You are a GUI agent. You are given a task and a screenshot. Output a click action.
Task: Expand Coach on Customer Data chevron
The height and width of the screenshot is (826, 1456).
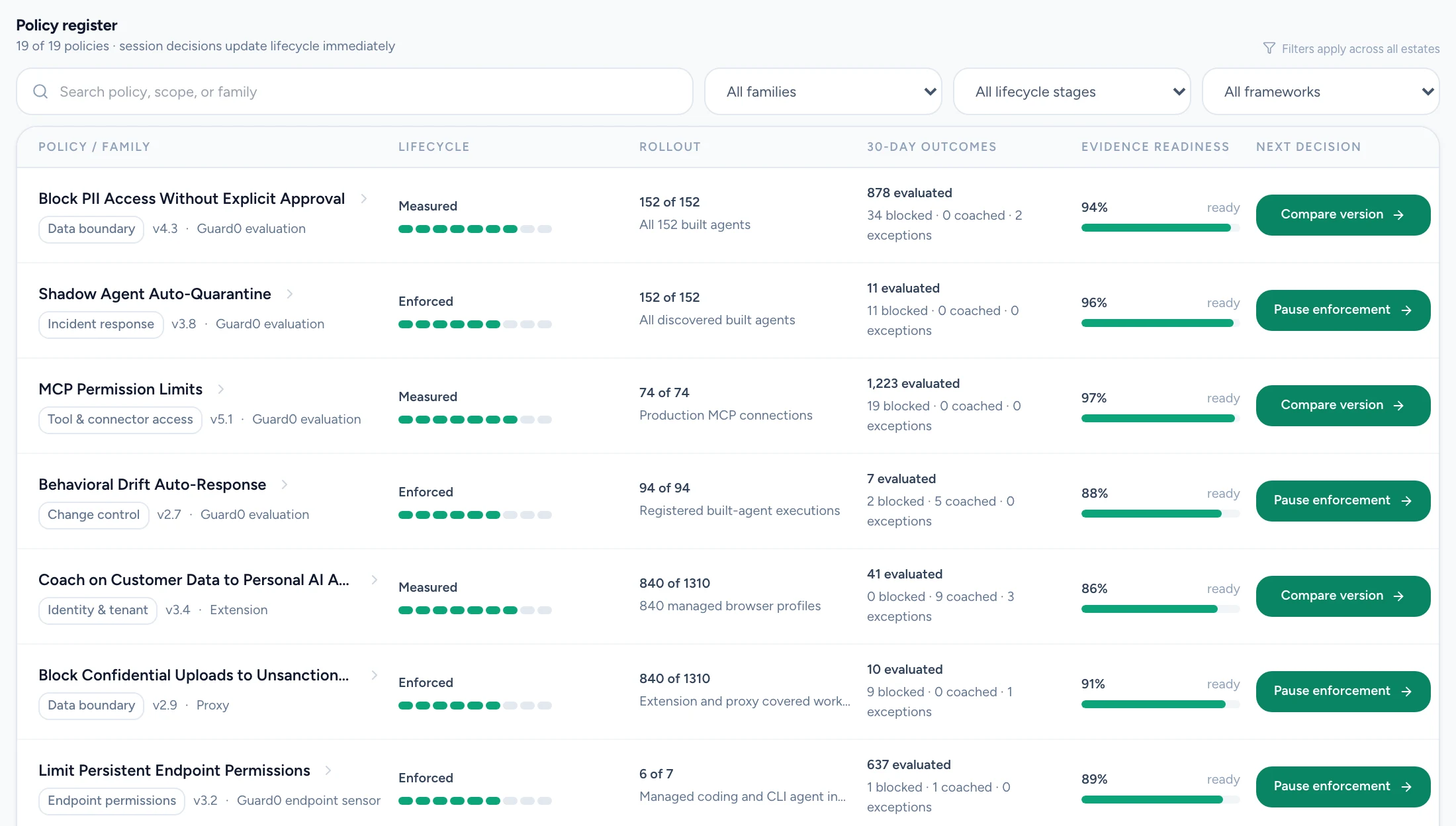[x=375, y=580]
